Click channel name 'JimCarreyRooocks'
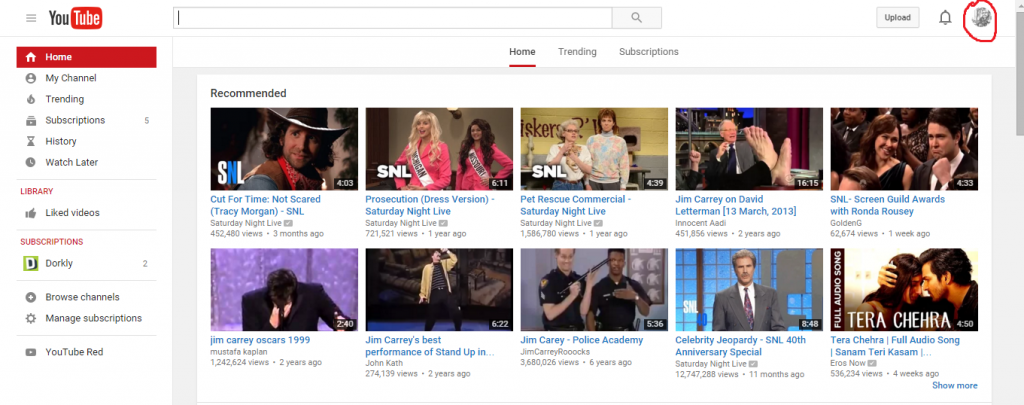This screenshot has height=405, width=1024. [x=555, y=351]
